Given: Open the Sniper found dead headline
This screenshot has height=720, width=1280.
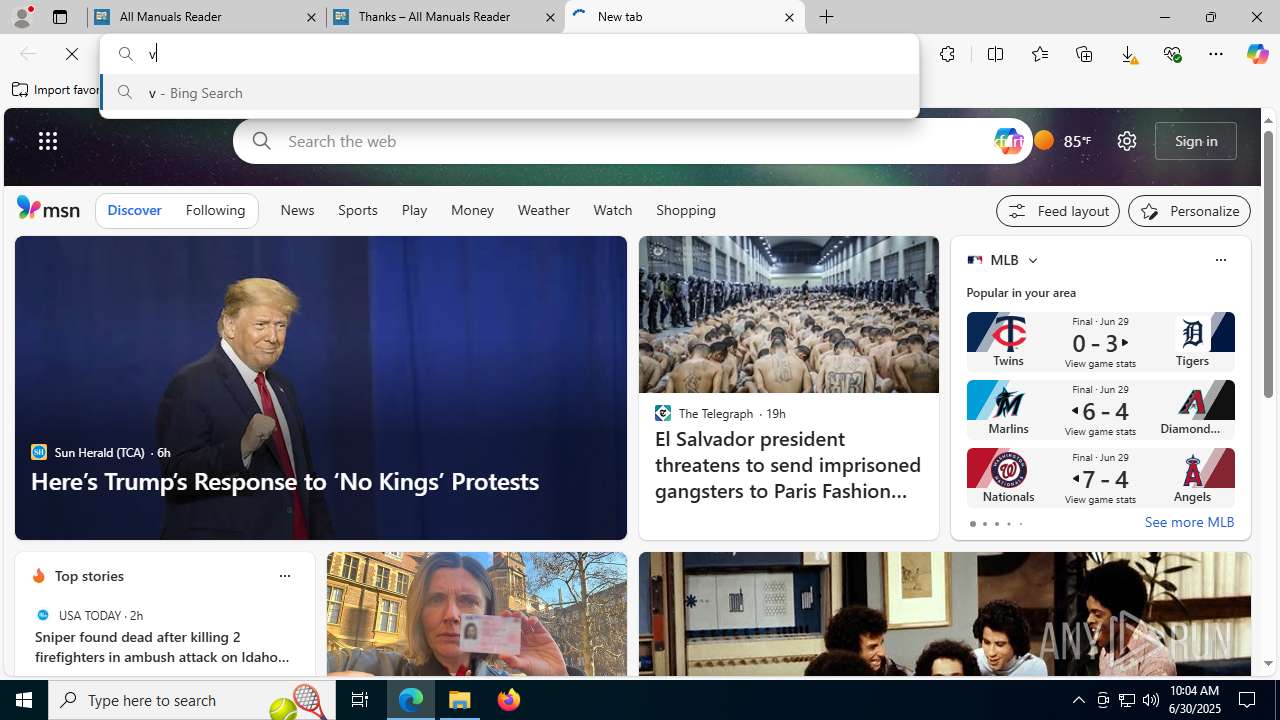Looking at the screenshot, I should pos(162,647).
